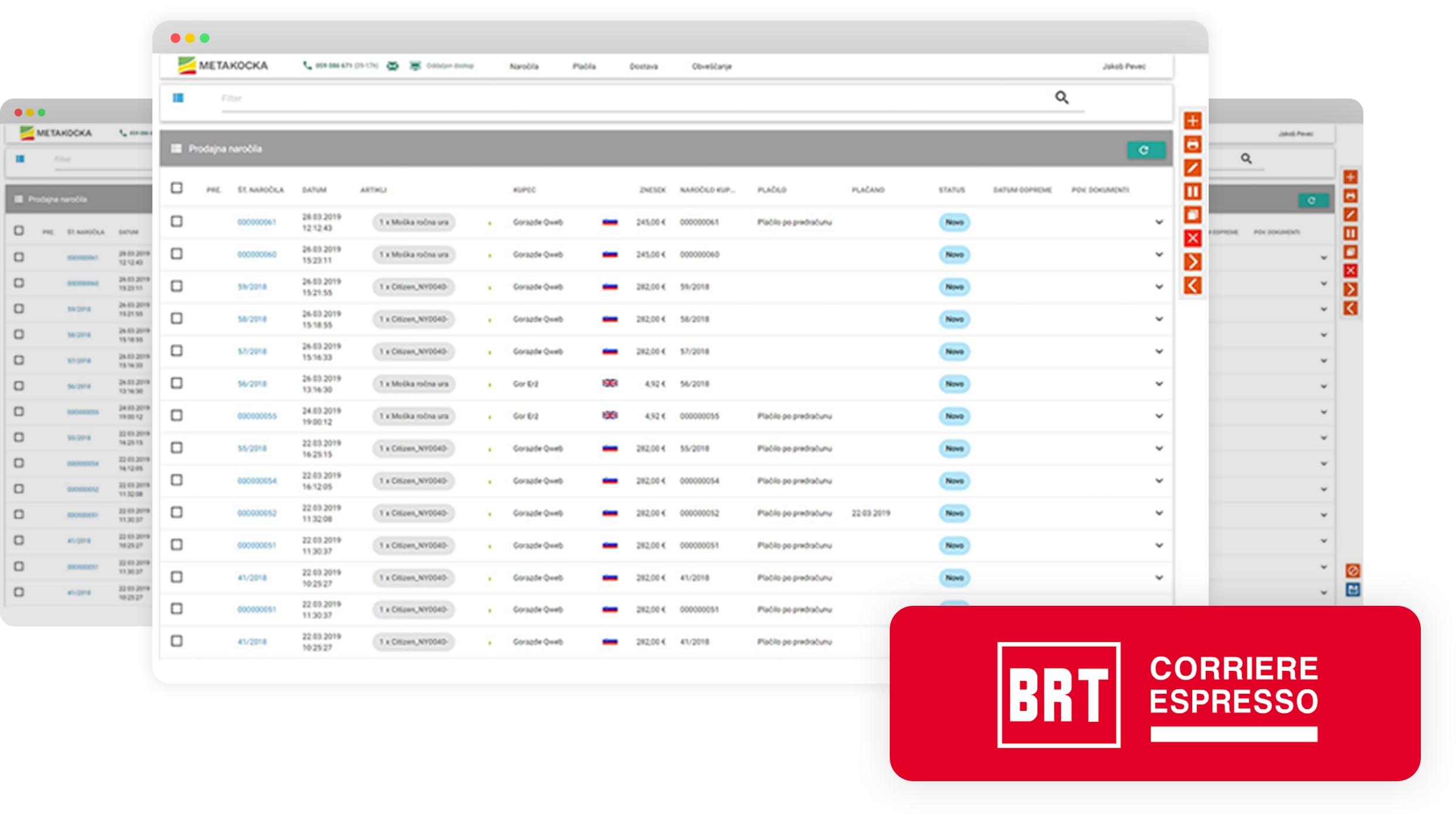Click the plus add icon in right background window
1456x814 pixels.
pos(1351,177)
